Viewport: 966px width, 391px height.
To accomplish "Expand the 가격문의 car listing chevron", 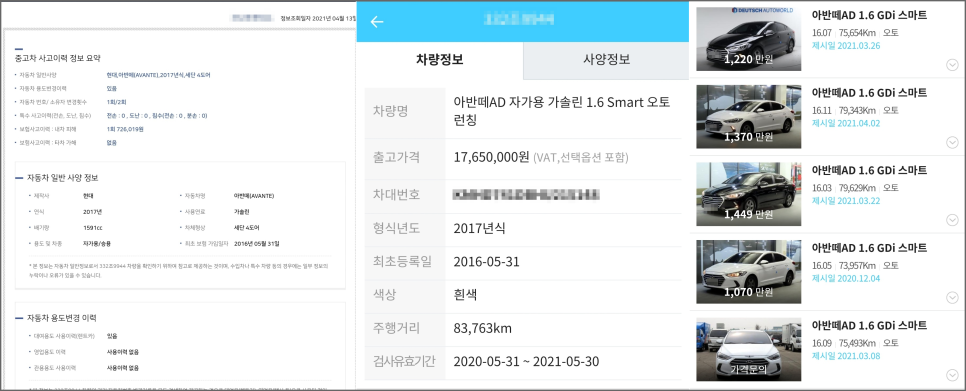I will tap(952, 374).
